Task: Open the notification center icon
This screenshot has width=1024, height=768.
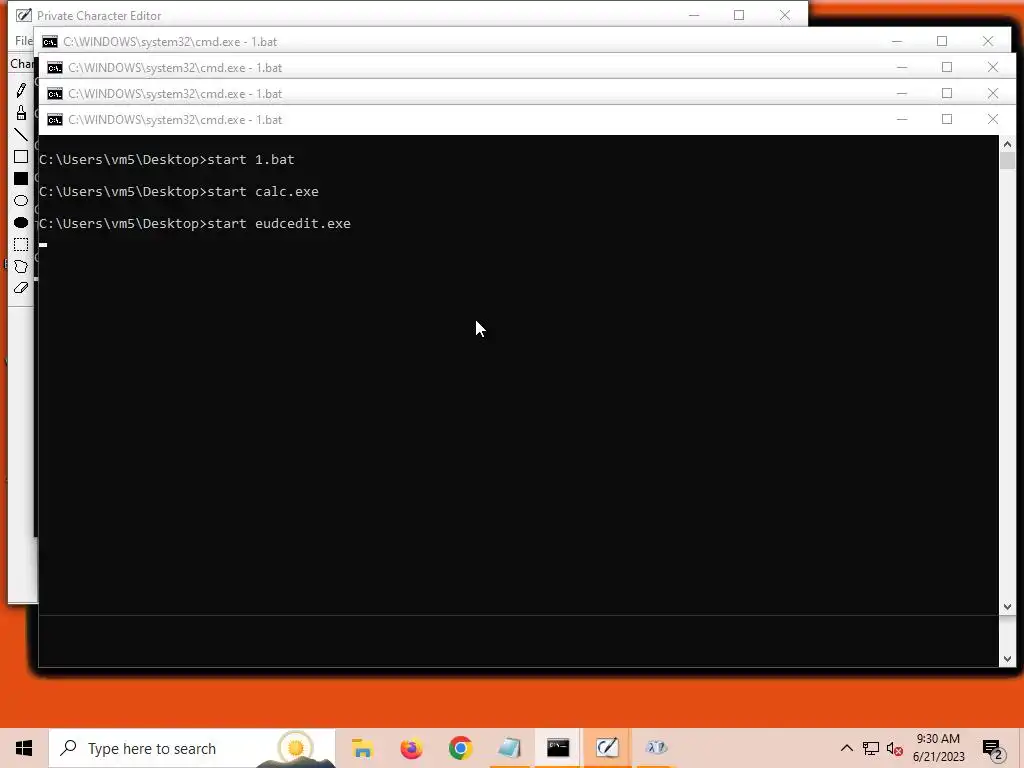Action: click(993, 749)
